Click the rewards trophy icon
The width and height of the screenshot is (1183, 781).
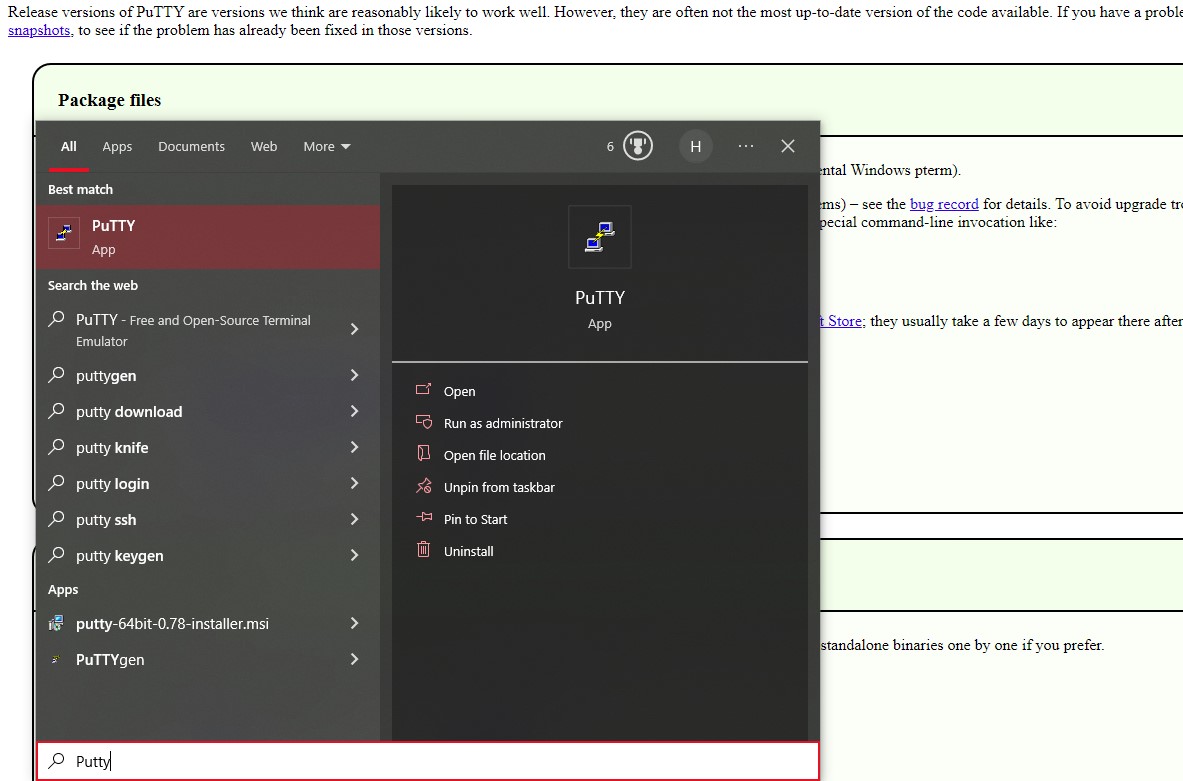[638, 146]
